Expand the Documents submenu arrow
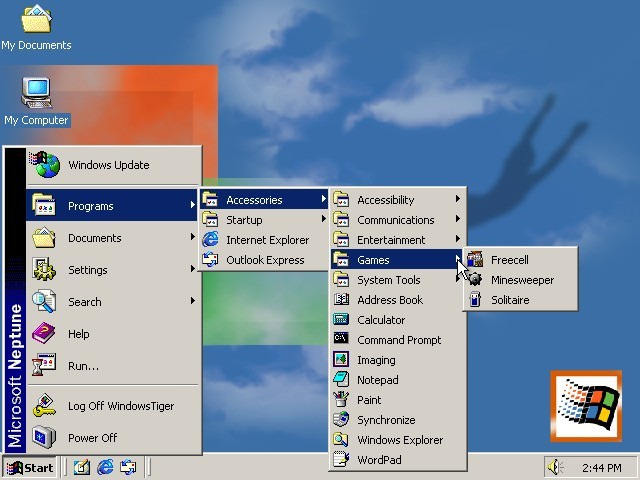 [192, 237]
